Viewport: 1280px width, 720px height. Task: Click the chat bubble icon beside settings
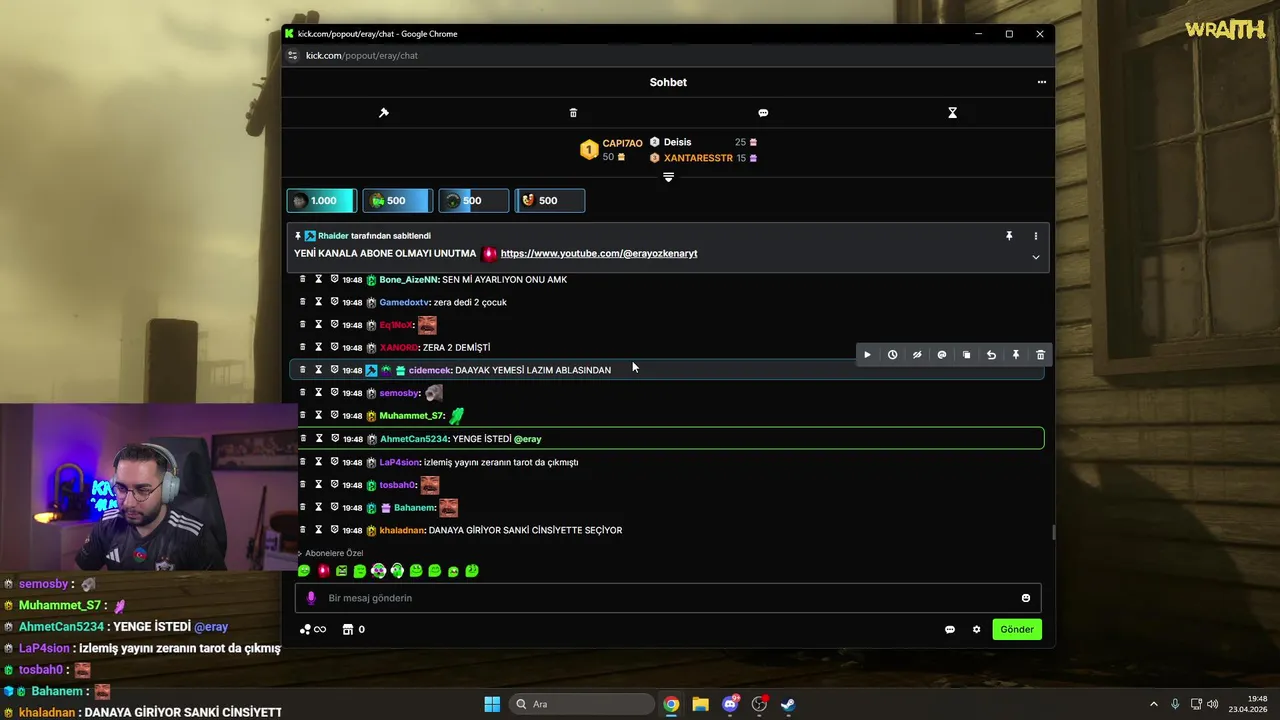[950, 629]
